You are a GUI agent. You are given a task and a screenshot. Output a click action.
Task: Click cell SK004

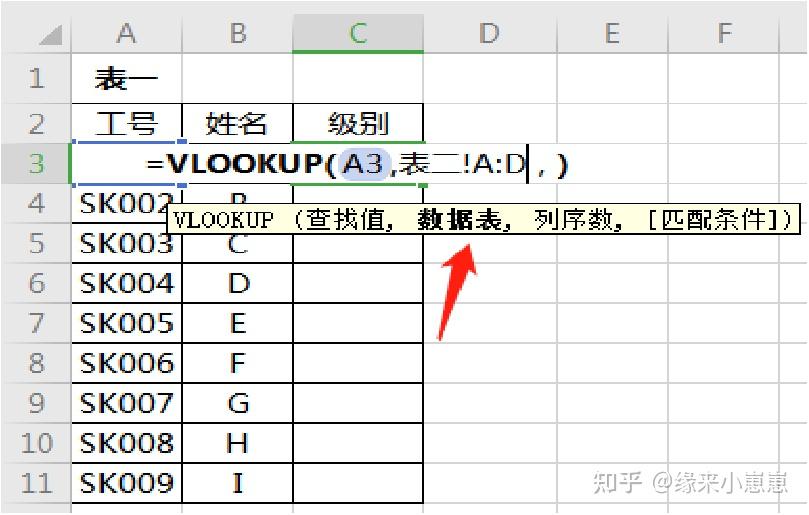(x=126, y=283)
